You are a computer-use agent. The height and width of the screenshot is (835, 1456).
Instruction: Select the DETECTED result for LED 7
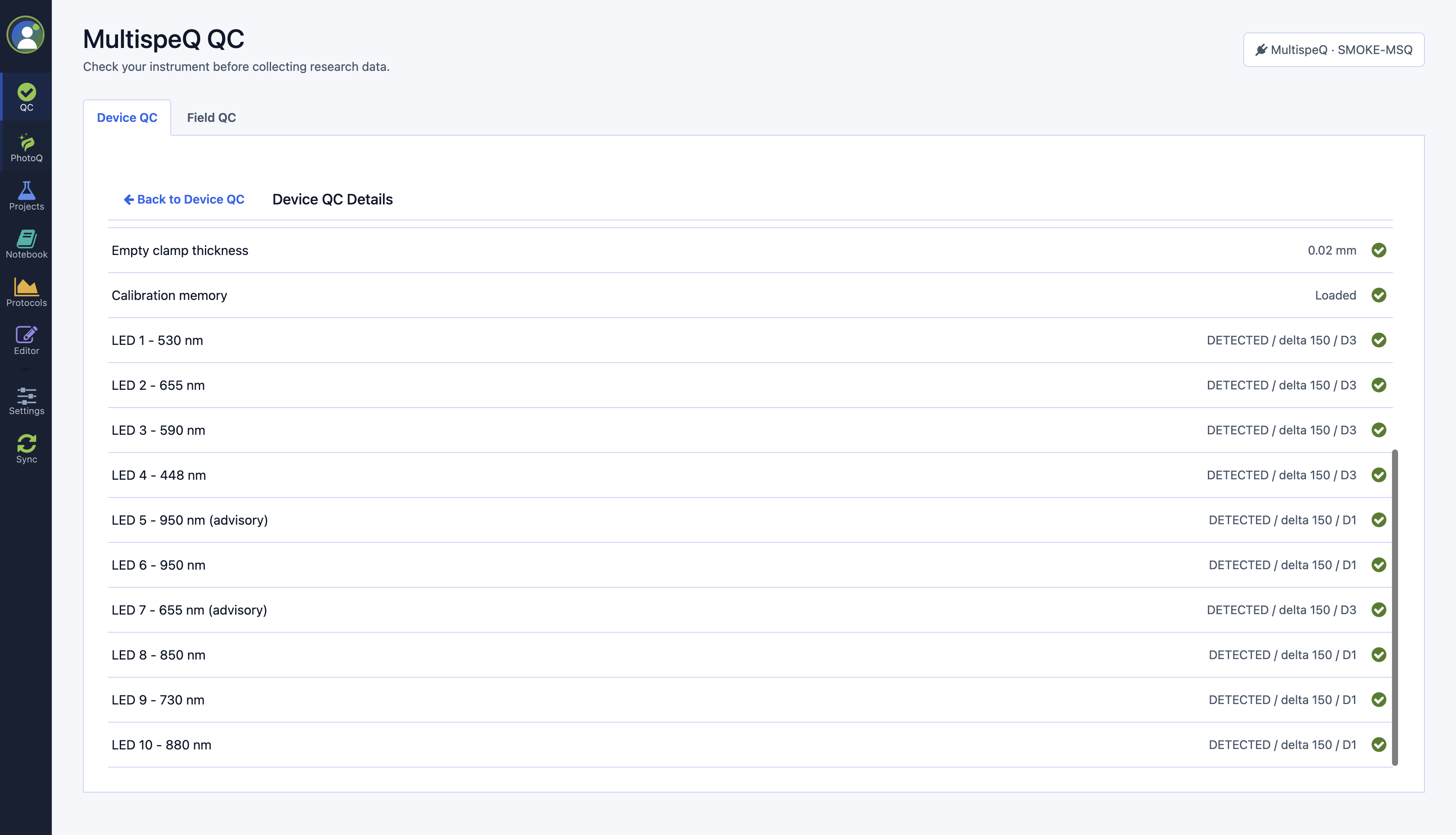click(x=1282, y=610)
